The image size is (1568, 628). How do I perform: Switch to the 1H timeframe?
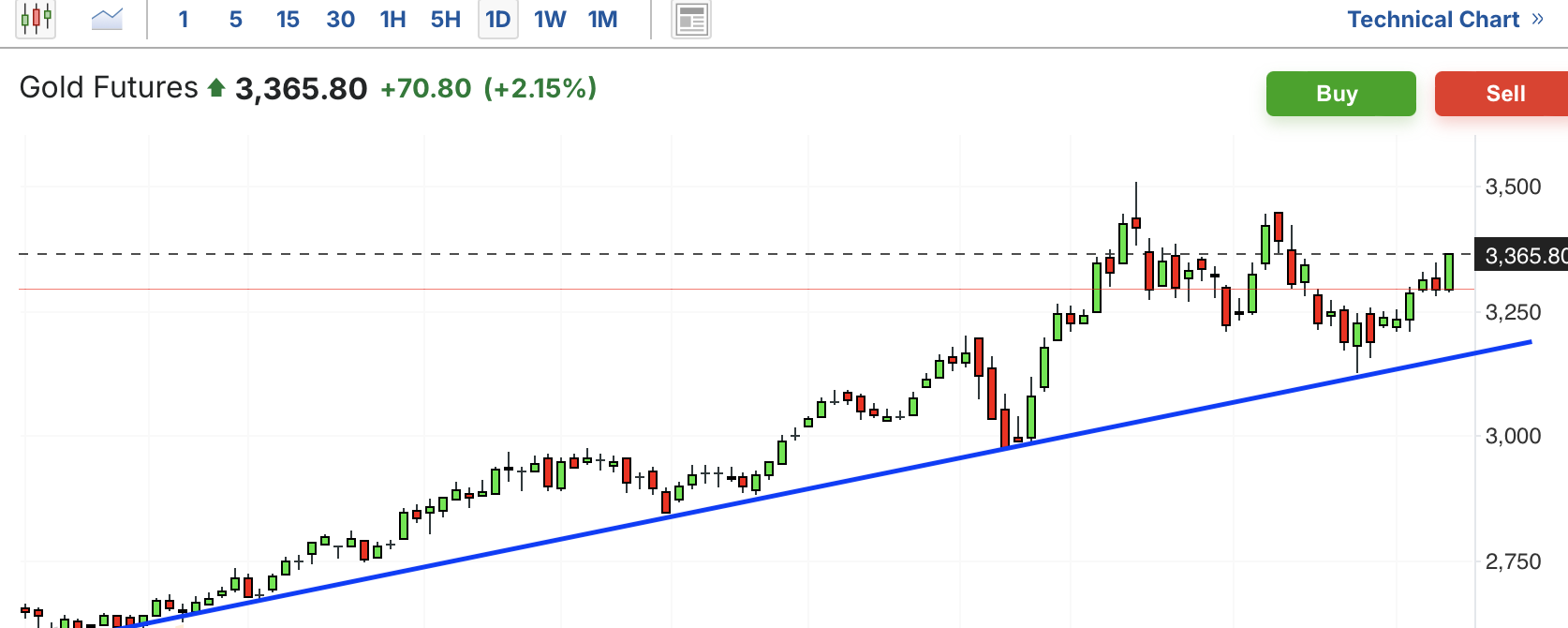393,19
